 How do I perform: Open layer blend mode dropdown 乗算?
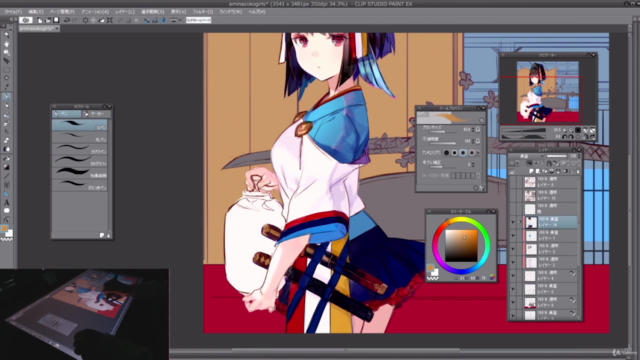(526, 156)
